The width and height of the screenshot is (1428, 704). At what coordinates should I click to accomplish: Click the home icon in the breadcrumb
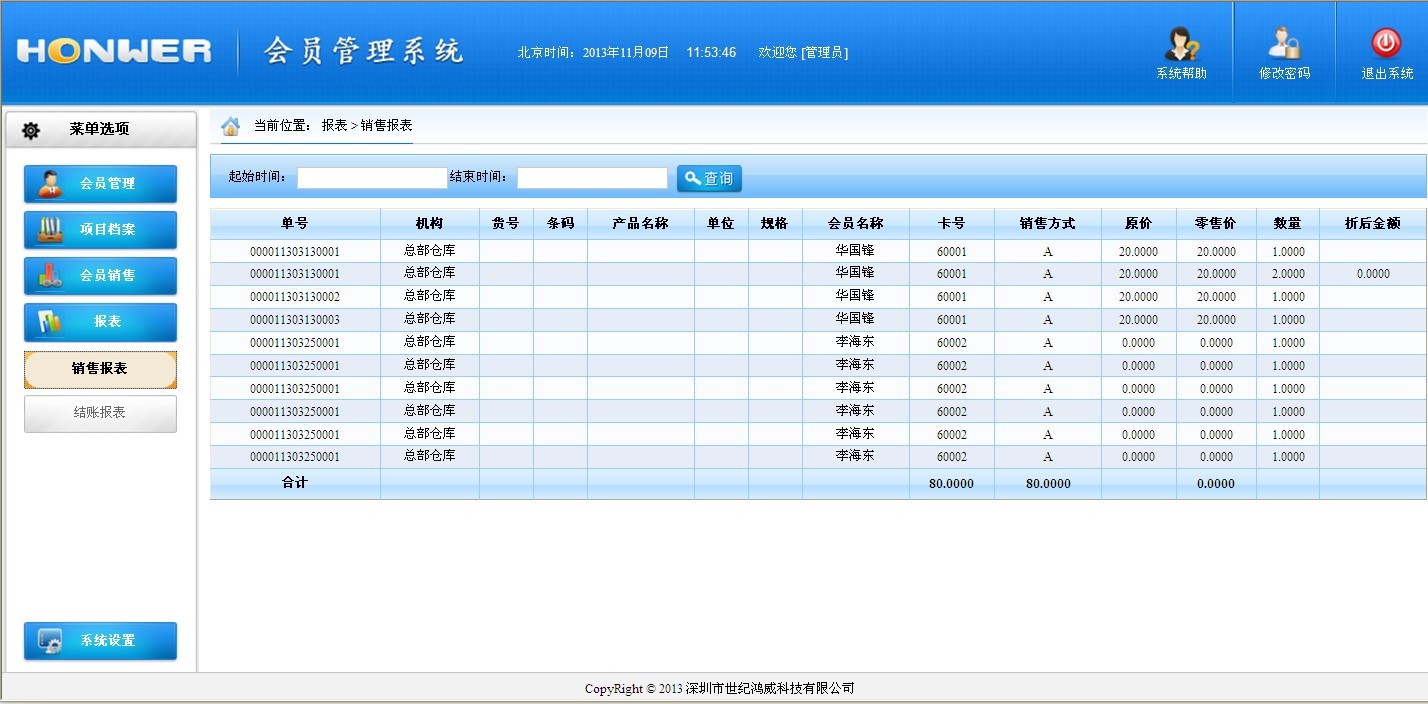[231, 126]
